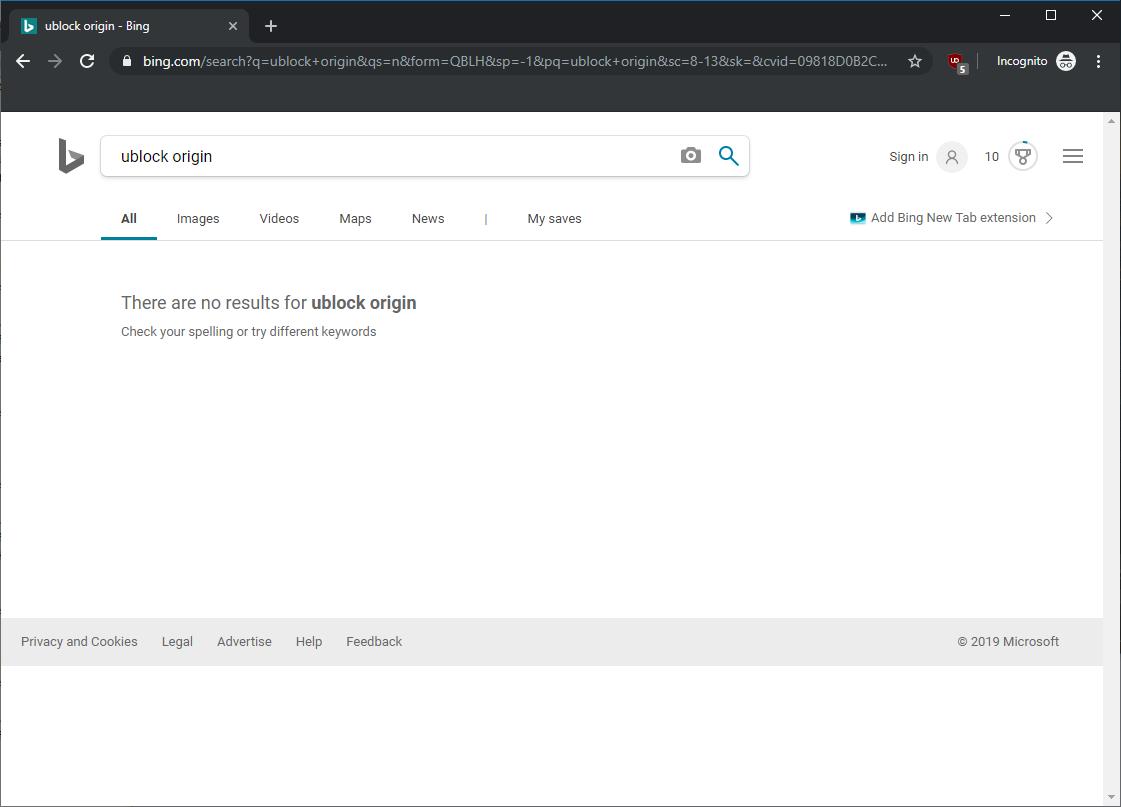Open Microsoft Rewards trophy icon
1121x807 pixels.
pyautogui.click(x=1023, y=156)
